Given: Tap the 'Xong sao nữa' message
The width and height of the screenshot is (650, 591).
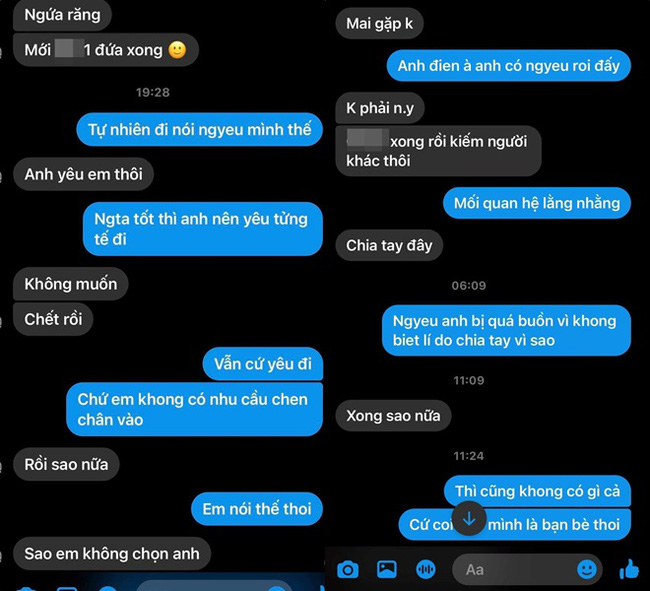Looking at the screenshot, I should tap(393, 416).
